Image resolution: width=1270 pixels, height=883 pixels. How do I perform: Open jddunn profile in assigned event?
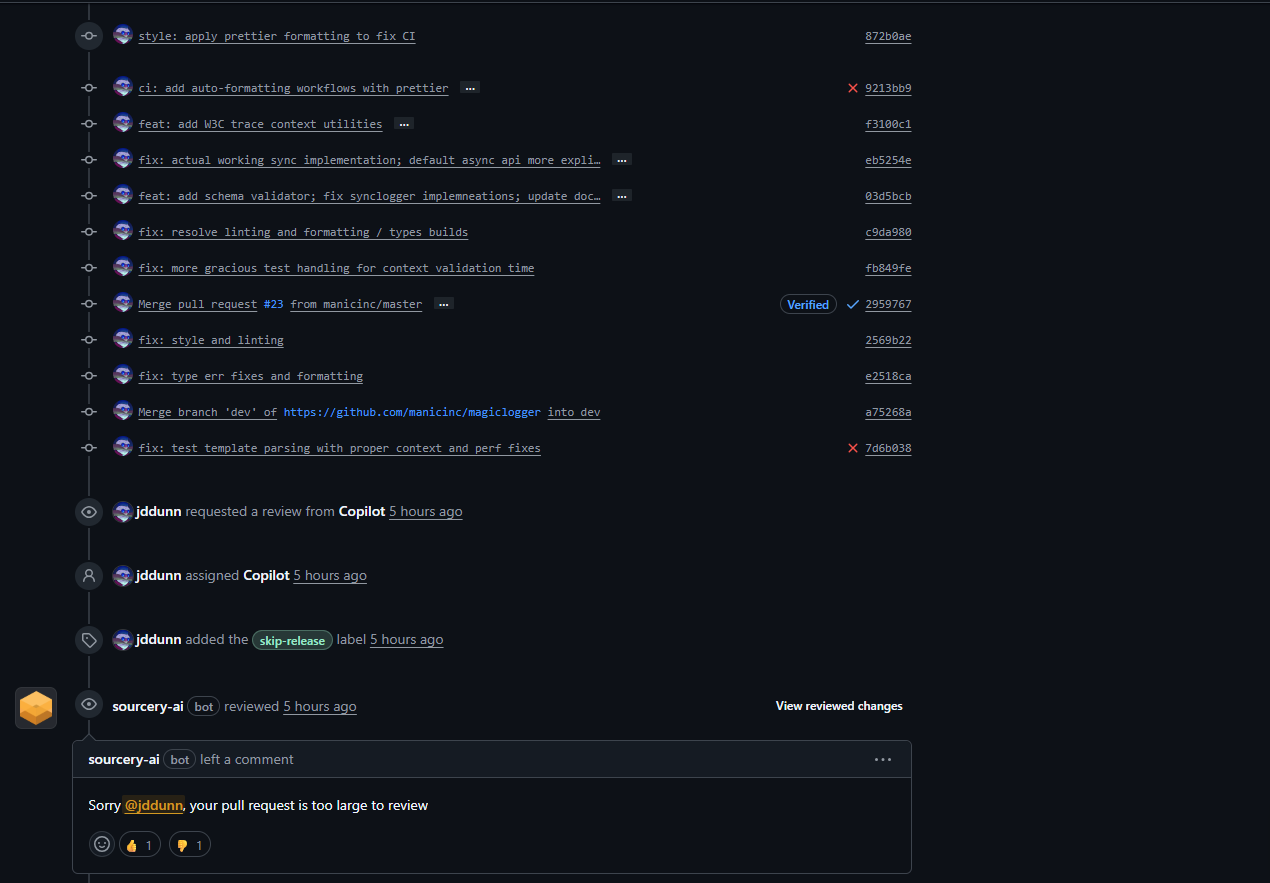point(159,575)
